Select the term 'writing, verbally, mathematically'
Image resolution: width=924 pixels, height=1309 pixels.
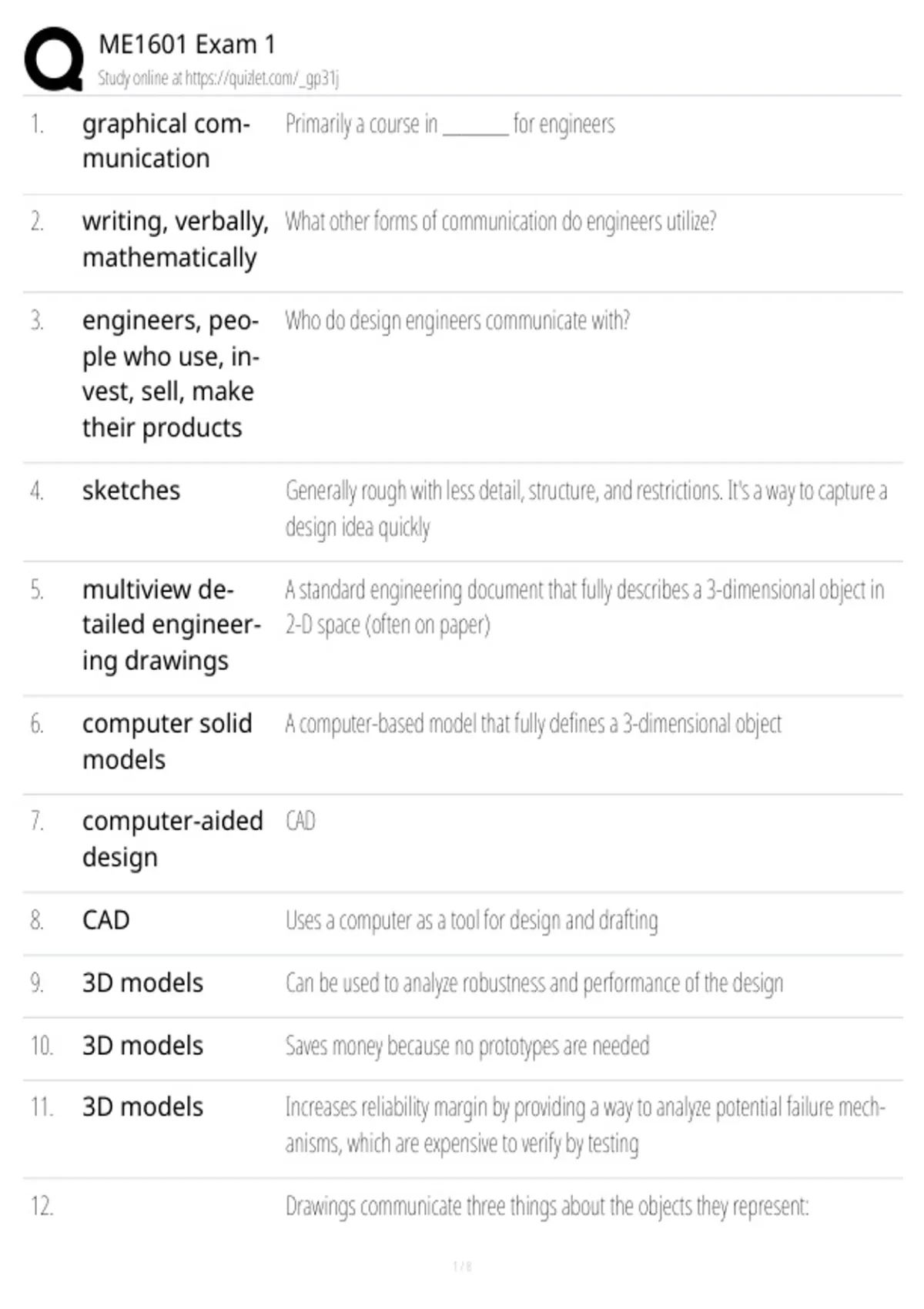click(176, 239)
